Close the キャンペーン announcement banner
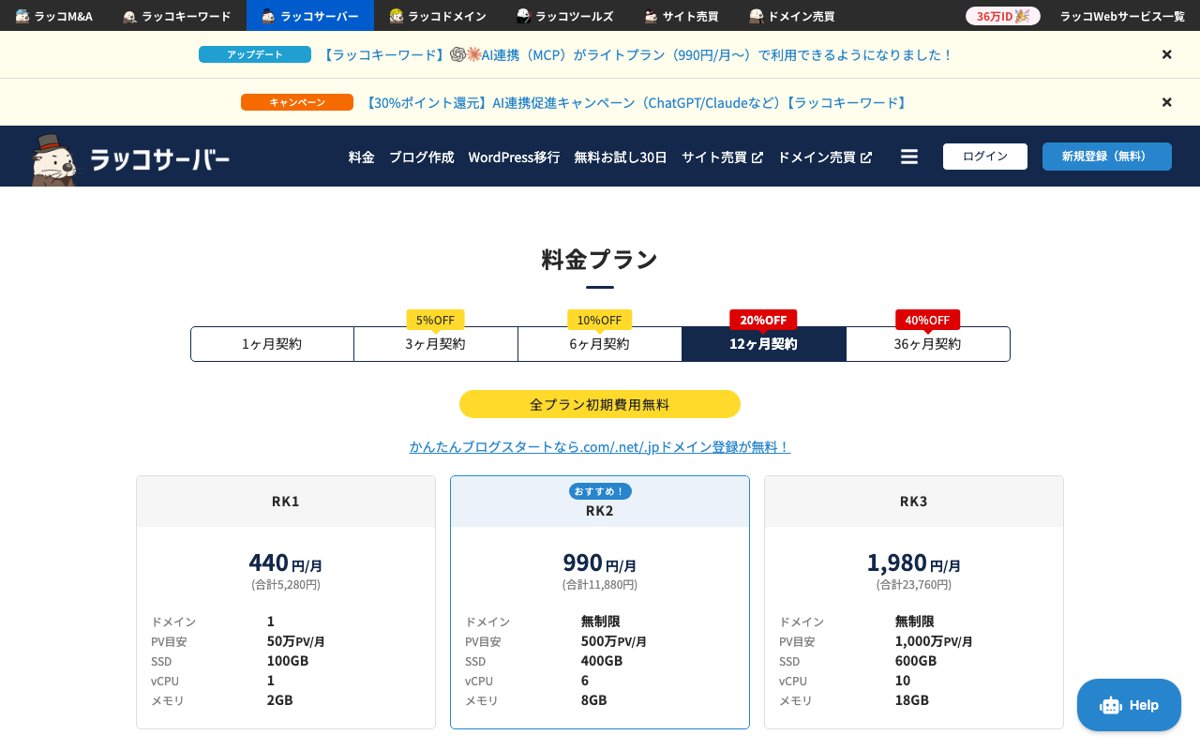Screen dimensions: 1200x750 click(x=1166, y=102)
